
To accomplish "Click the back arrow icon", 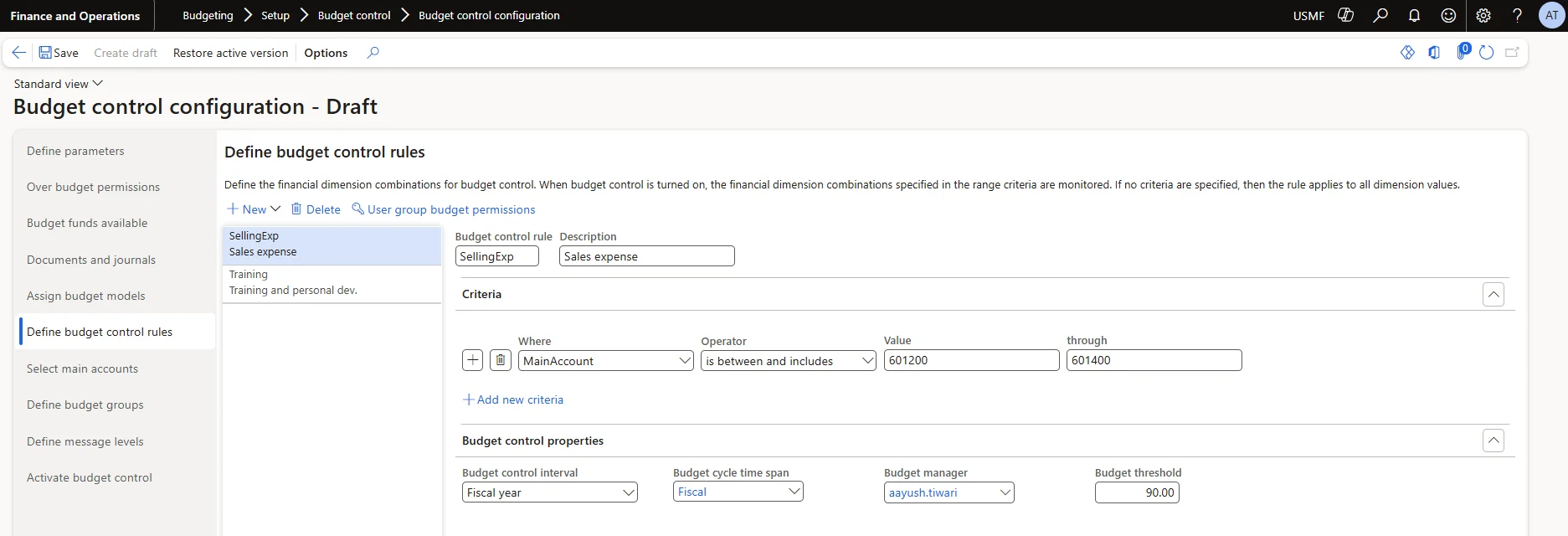I will 18,53.
